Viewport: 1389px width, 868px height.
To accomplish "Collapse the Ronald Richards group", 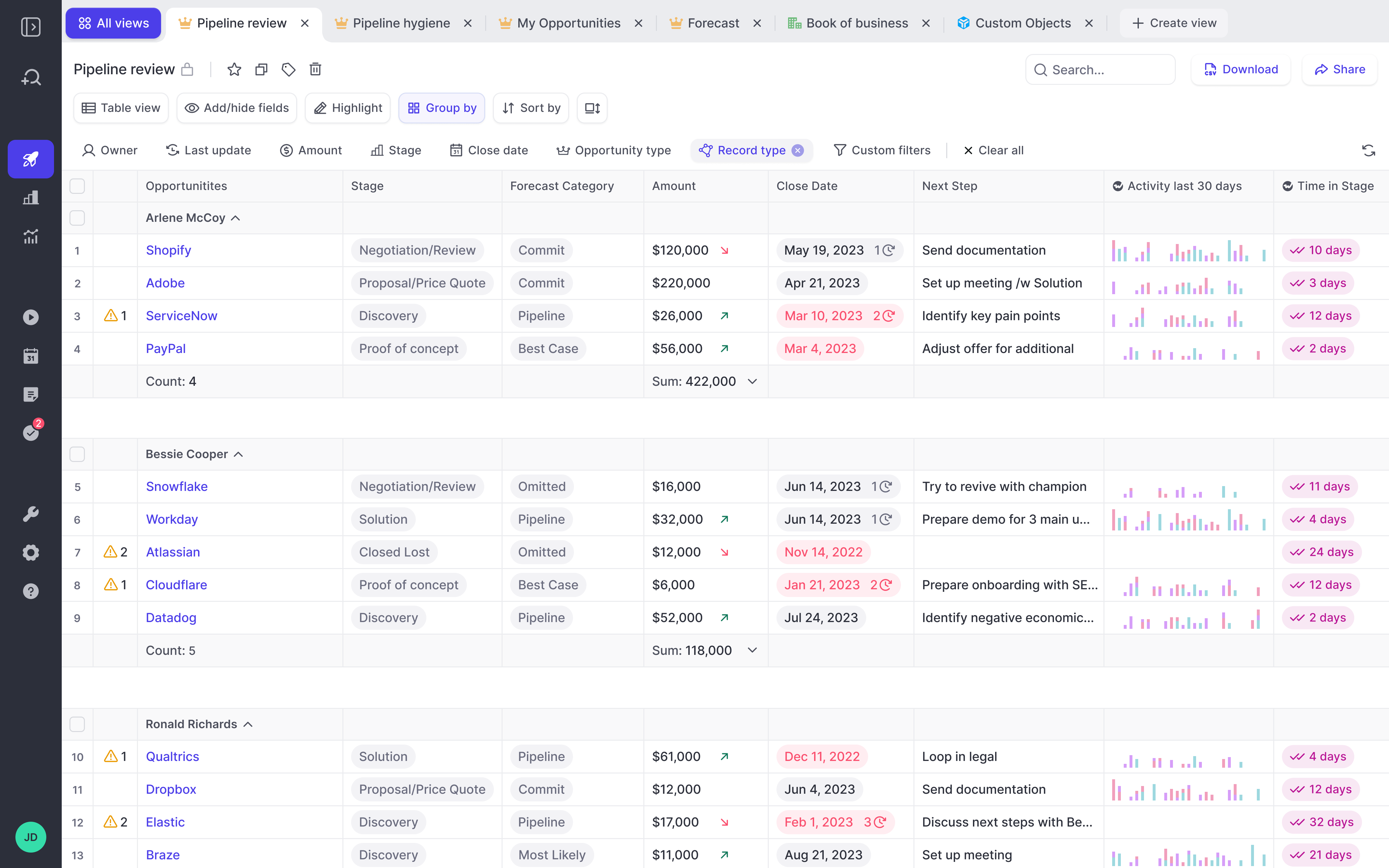I will (x=248, y=725).
